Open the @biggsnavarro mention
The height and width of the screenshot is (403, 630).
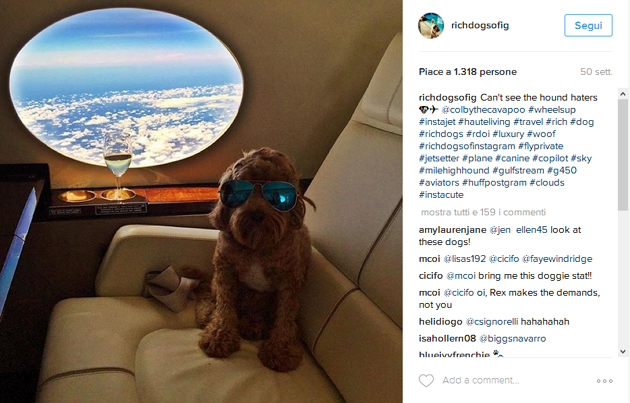click(x=513, y=339)
